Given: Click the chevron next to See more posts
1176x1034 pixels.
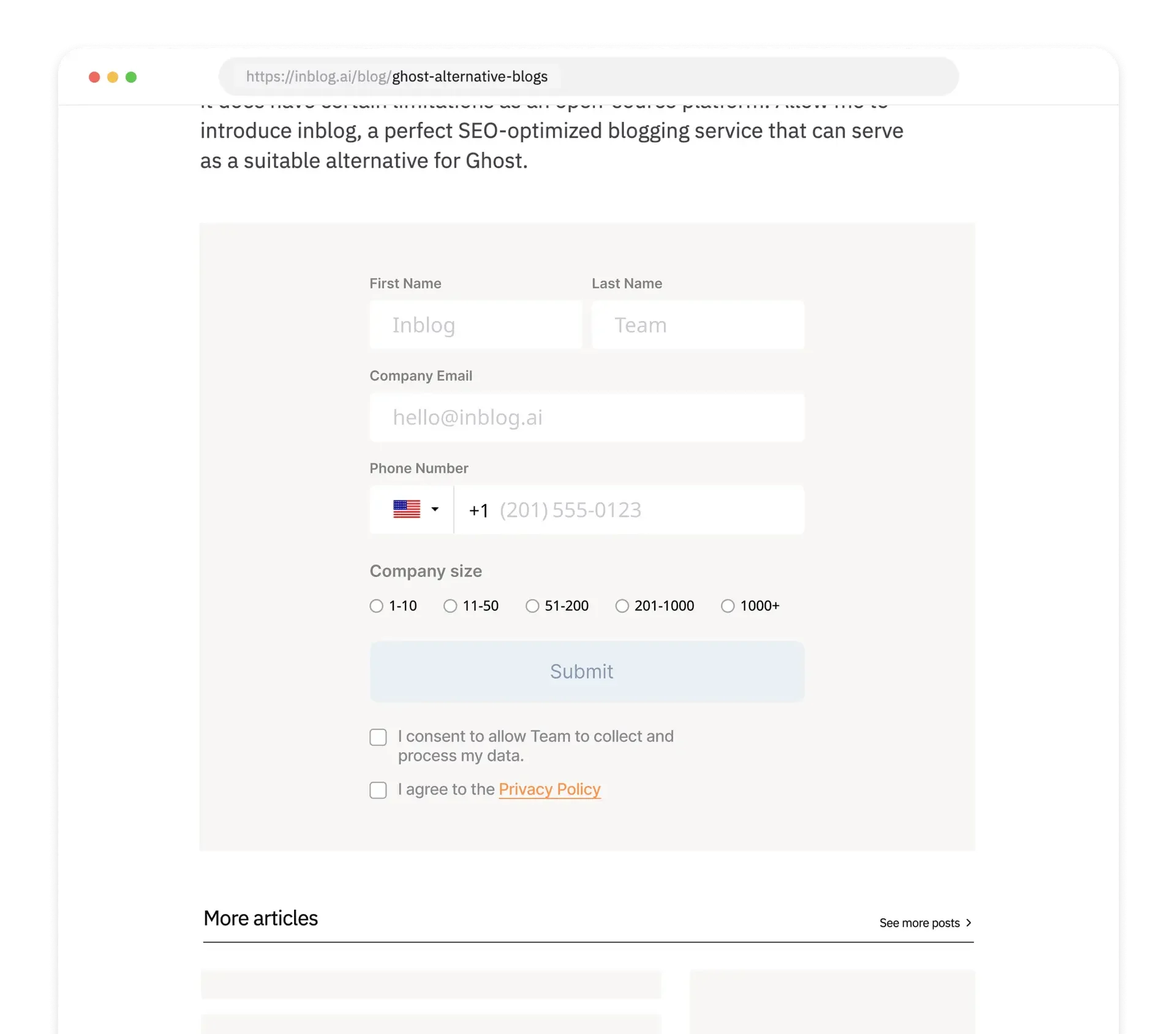Looking at the screenshot, I should pos(968,923).
